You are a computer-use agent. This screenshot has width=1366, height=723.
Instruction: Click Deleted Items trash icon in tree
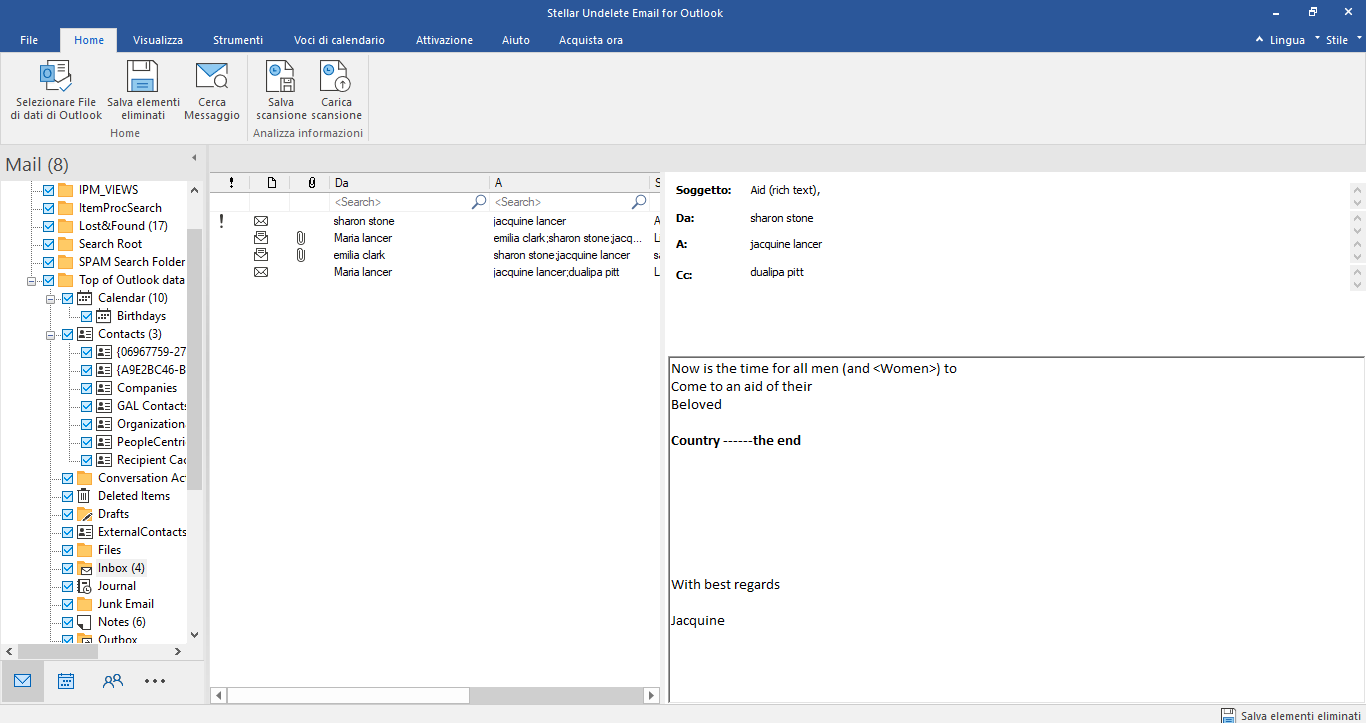click(x=85, y=496)
